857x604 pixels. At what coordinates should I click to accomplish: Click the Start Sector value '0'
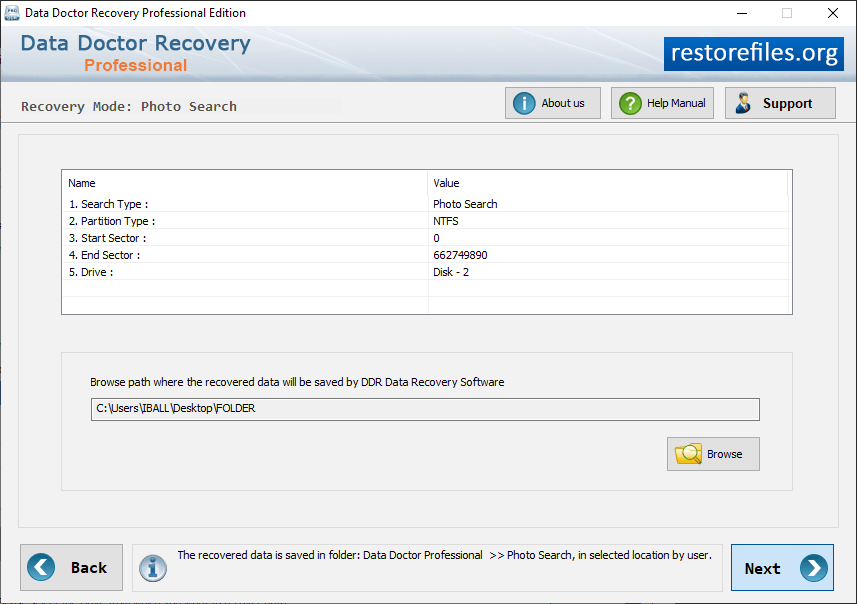pyautogui.click(x=436, y=238)
